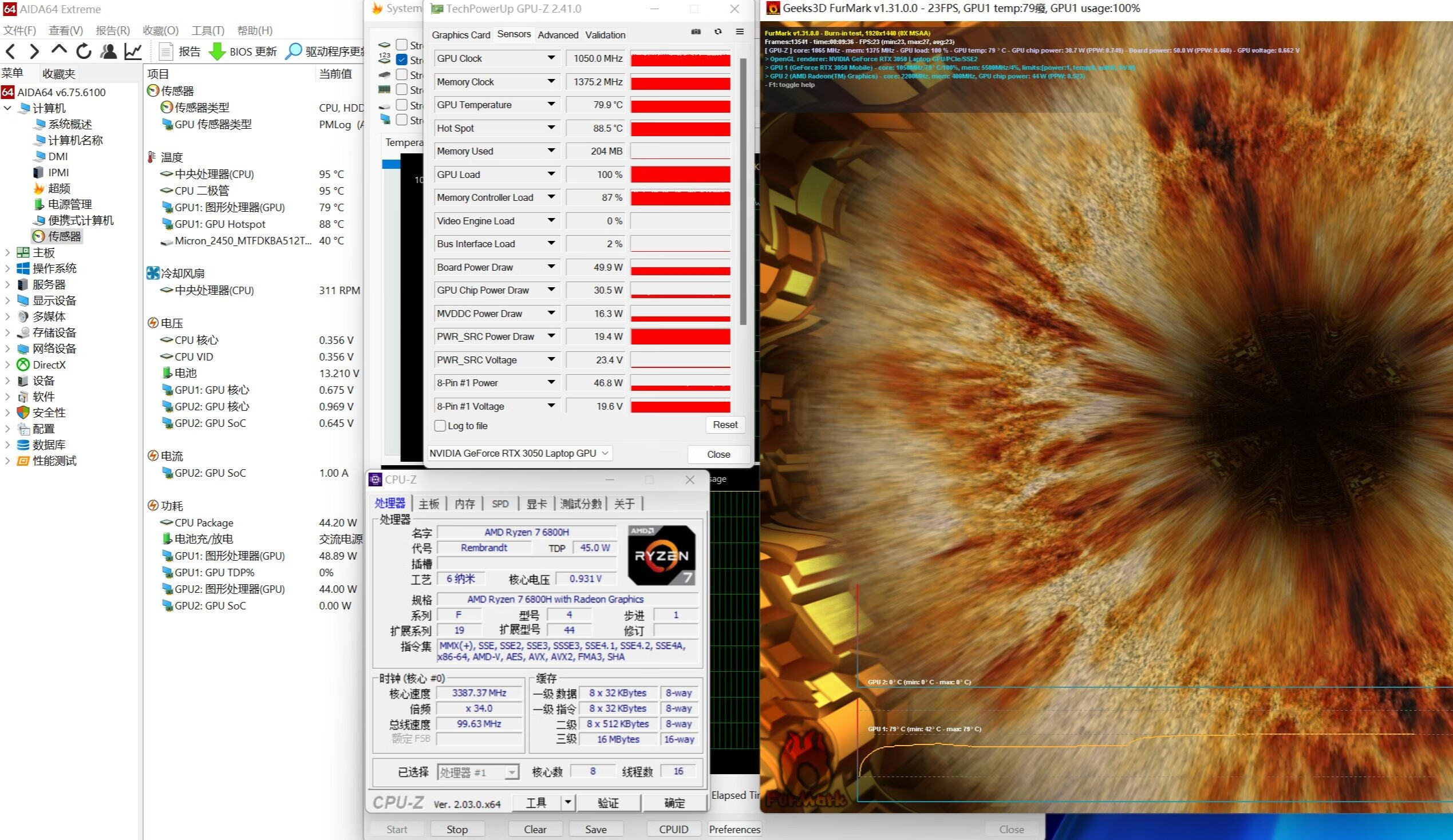Uncheck the selected stress test checkbox

click(x=401, y=60)
